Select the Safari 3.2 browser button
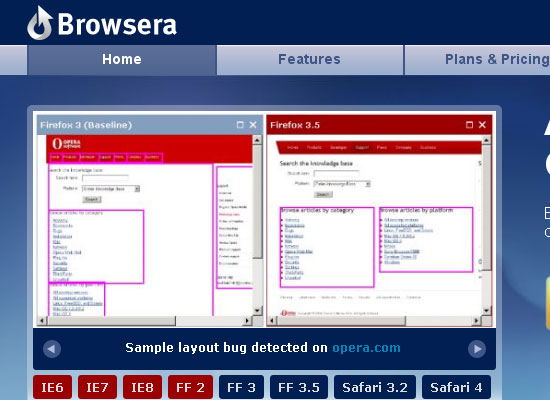The width and height of the screenshot is (550, 400). pyautogui.click(x=375, y=387)
